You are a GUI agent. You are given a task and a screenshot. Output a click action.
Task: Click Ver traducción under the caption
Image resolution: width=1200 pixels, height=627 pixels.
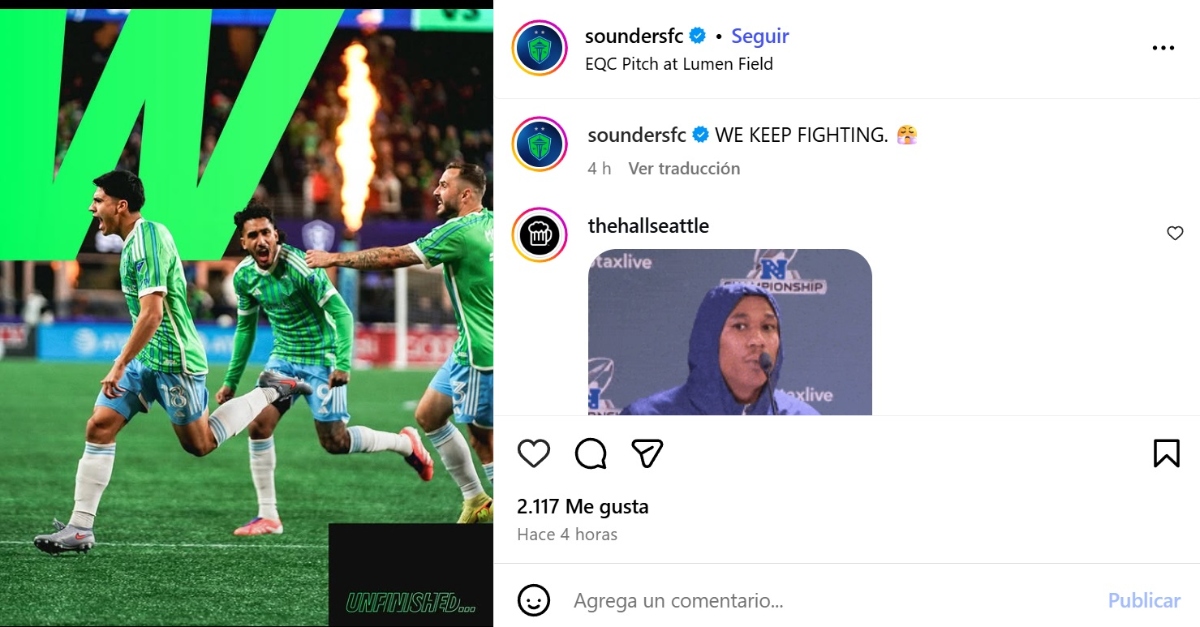click(x=684, y=168)
